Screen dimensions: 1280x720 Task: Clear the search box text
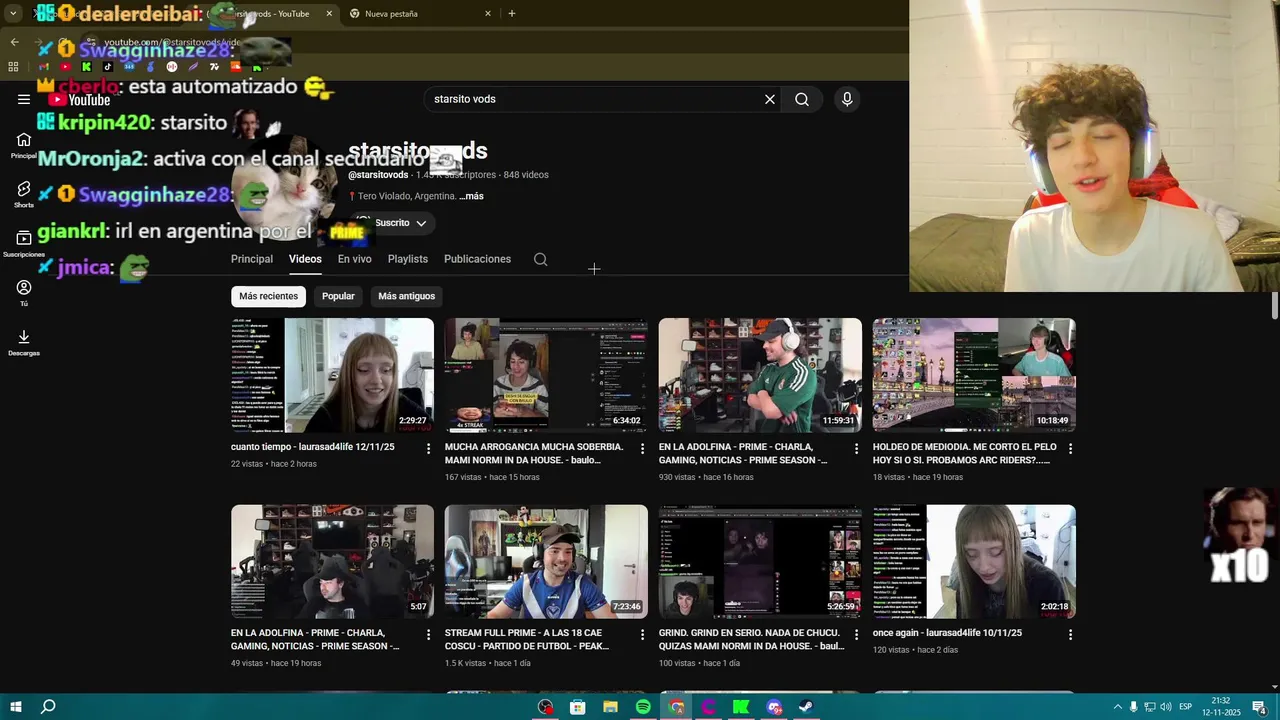coord(770,99)
